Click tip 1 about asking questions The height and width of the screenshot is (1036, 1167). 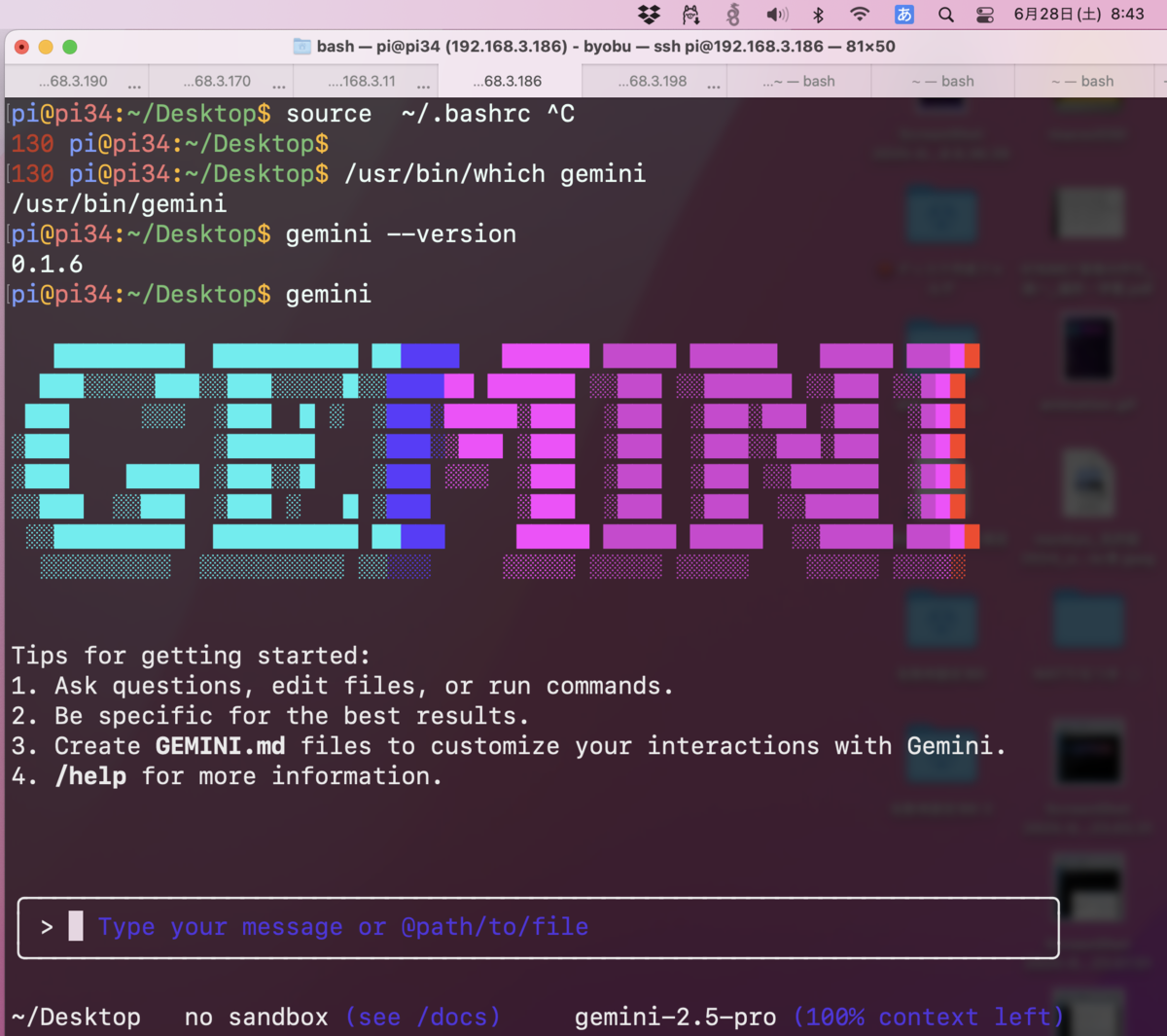(342, 686)
